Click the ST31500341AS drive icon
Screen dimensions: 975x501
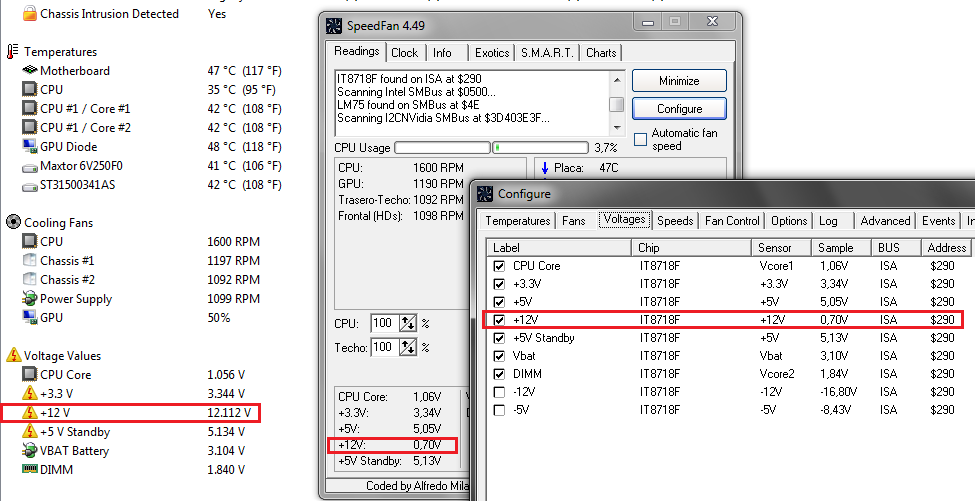pos(29,186)
